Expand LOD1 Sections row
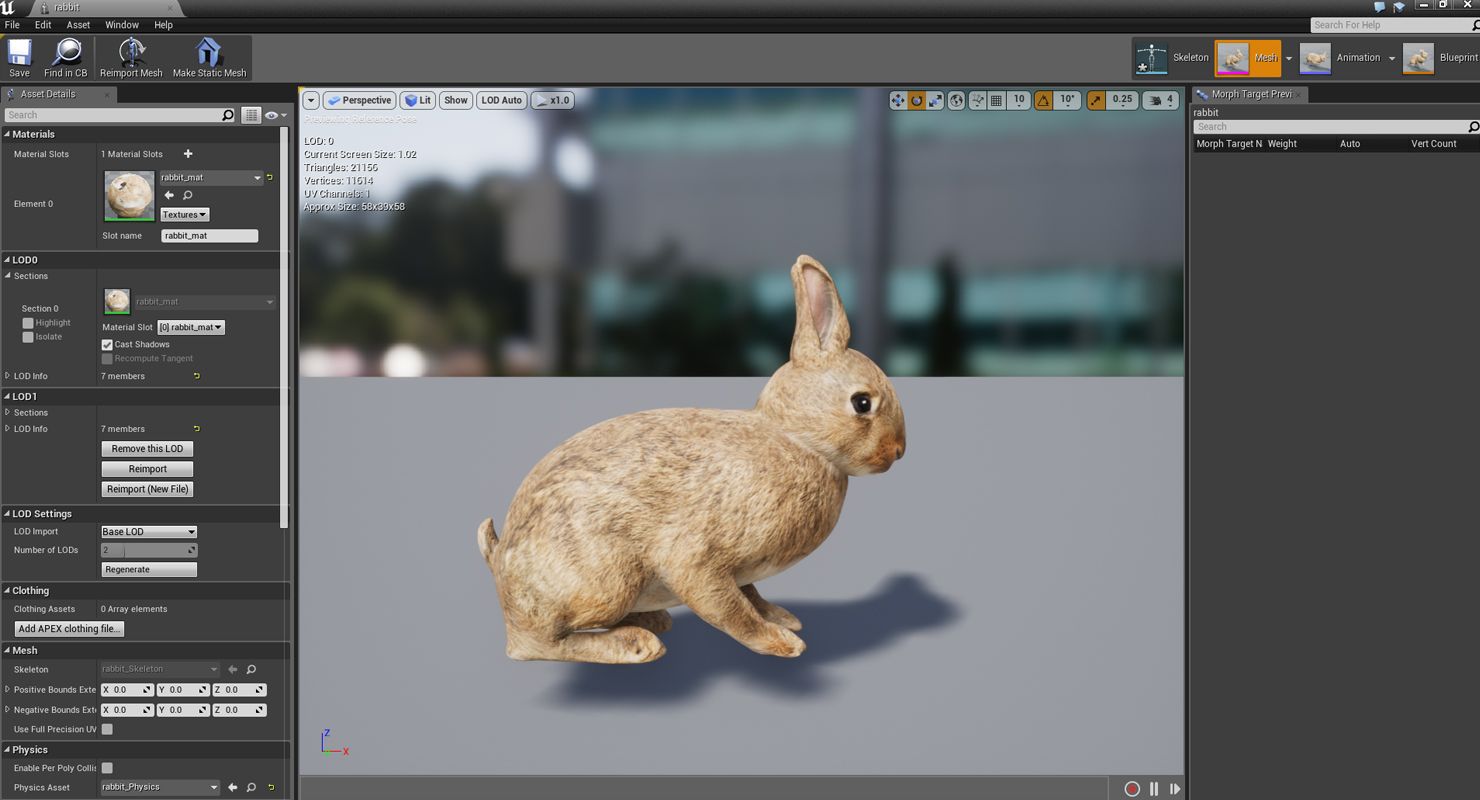This screenshot has height=800, width=1480. (8, 412)
